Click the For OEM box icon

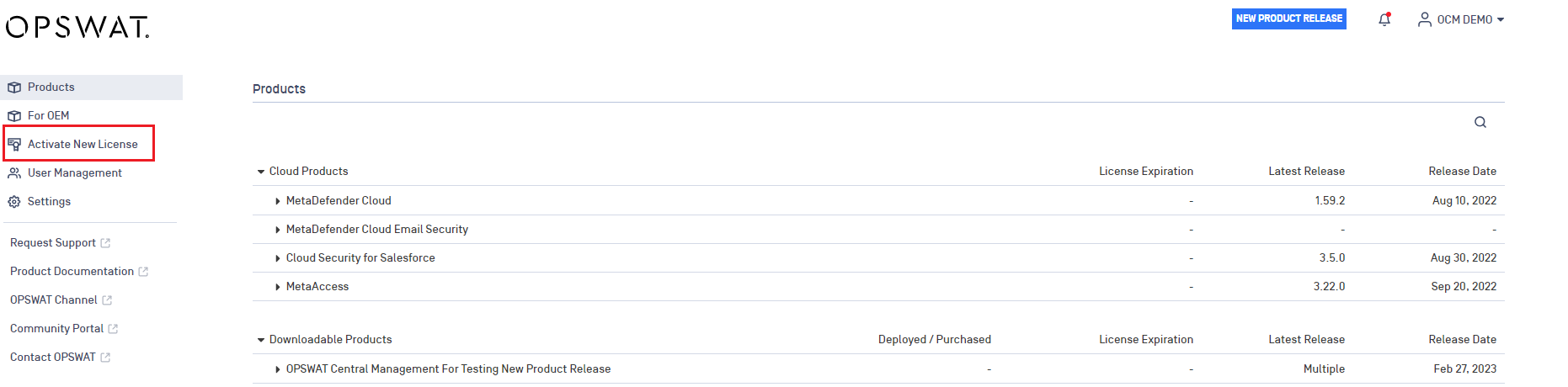pyautogui.click(x=14, y=116)
